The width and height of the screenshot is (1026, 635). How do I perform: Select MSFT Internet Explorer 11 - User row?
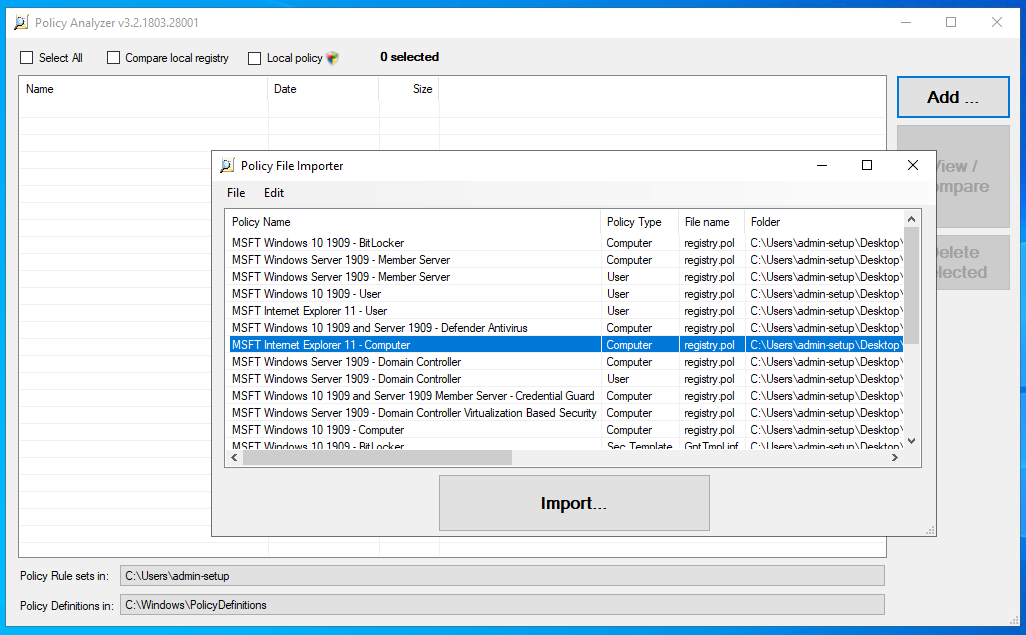click(566, 311)
